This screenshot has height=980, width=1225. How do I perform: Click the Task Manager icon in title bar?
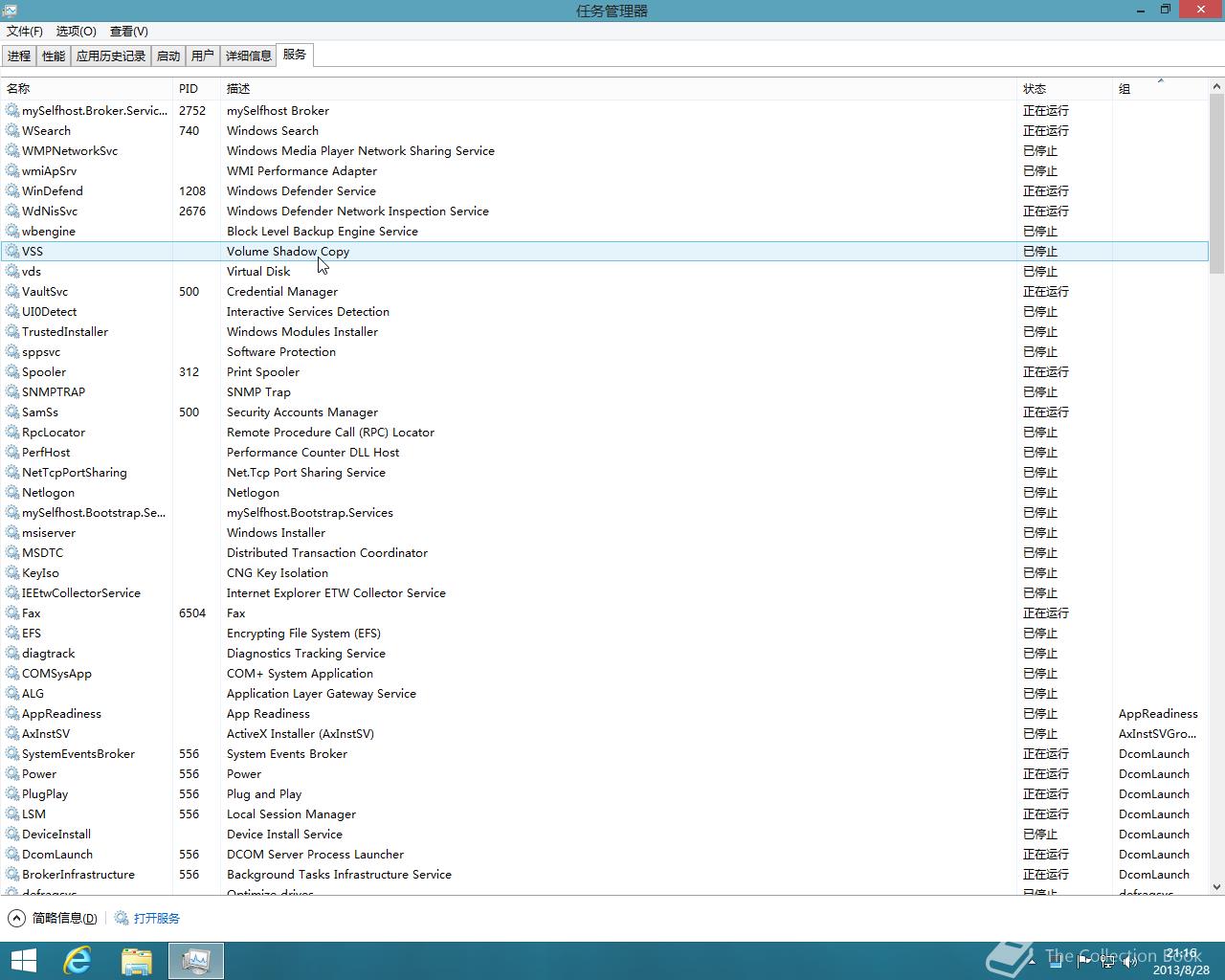(x=10, y=10)
